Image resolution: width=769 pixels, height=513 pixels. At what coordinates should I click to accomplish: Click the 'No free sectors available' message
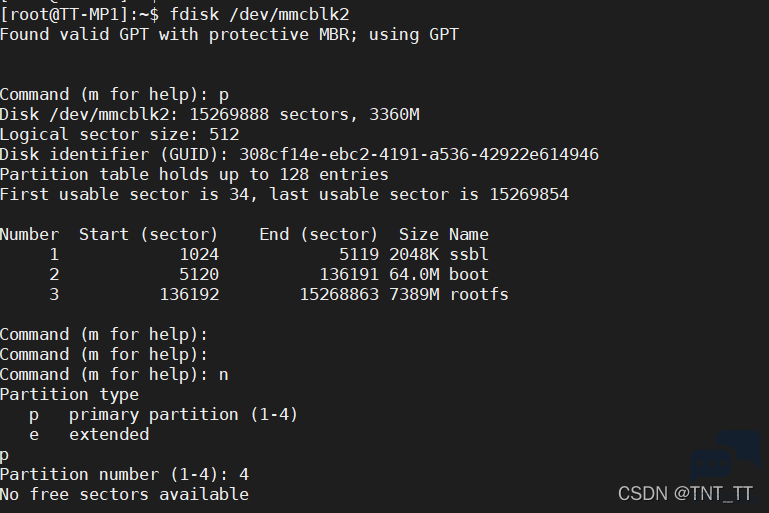coord(124,494)
